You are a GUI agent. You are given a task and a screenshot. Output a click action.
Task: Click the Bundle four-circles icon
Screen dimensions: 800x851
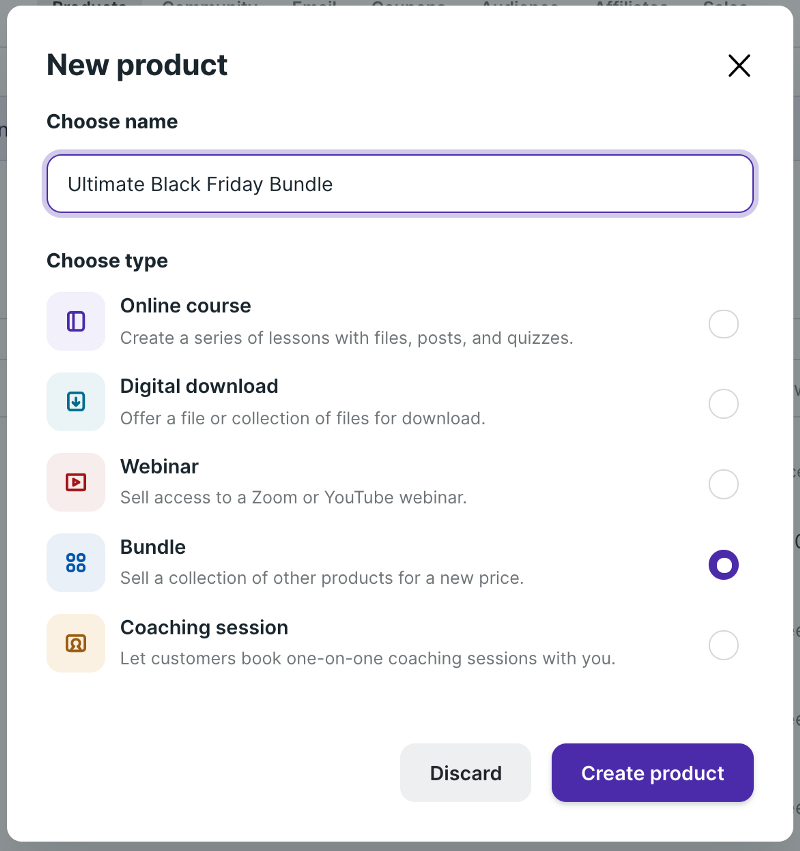(x=76, y=563)
